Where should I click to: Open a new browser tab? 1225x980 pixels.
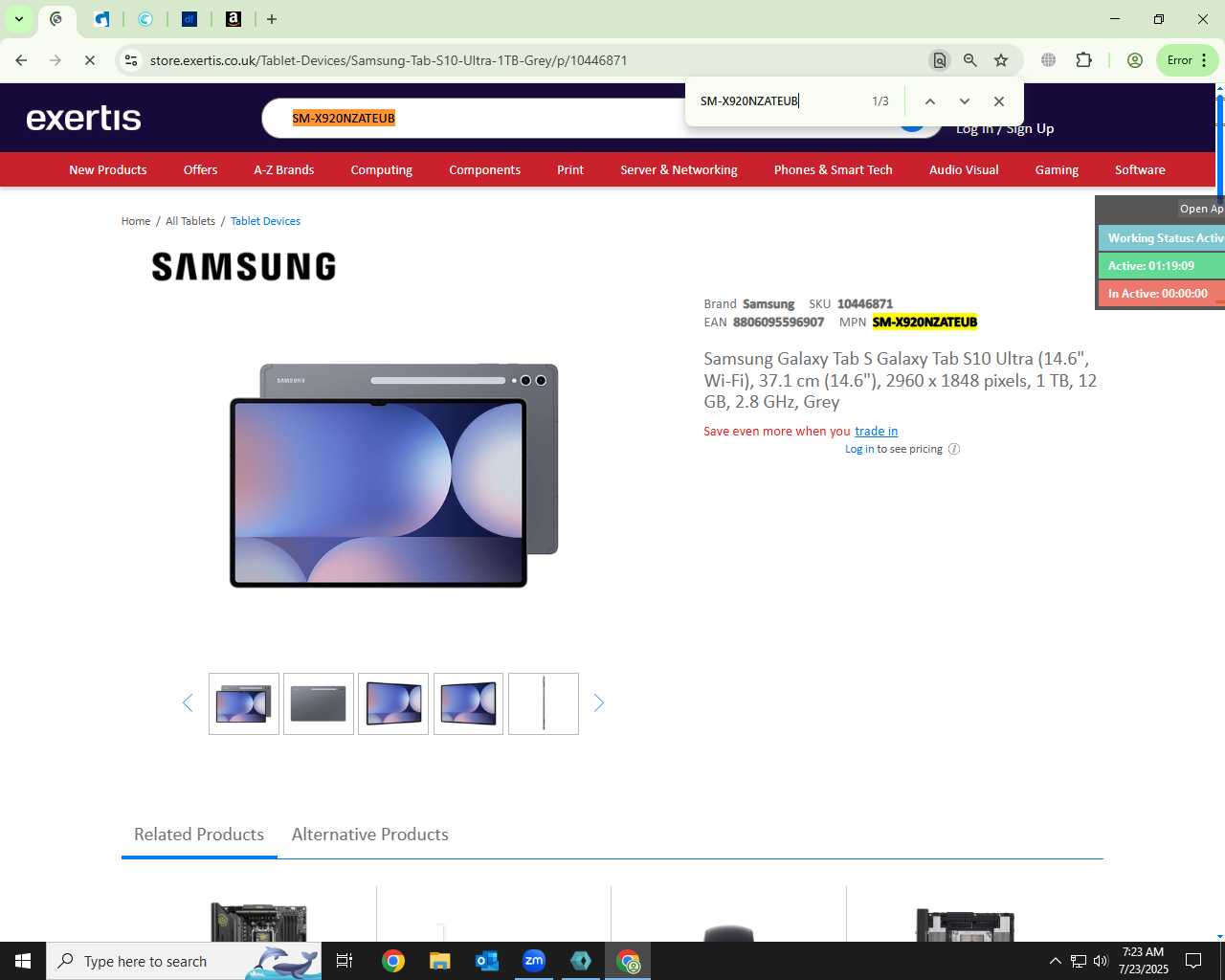[272, 19]
